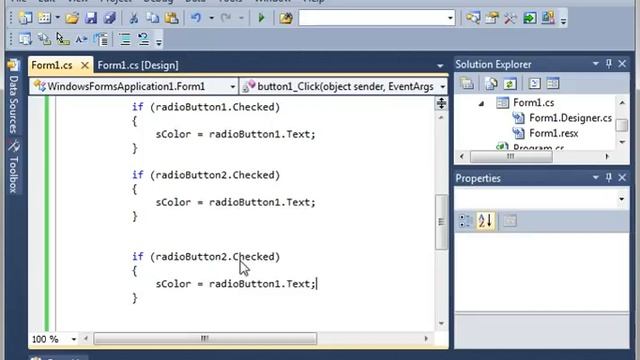
Task: Open the Find combo box dropdown arrow
Action: (x=450, y=18)
